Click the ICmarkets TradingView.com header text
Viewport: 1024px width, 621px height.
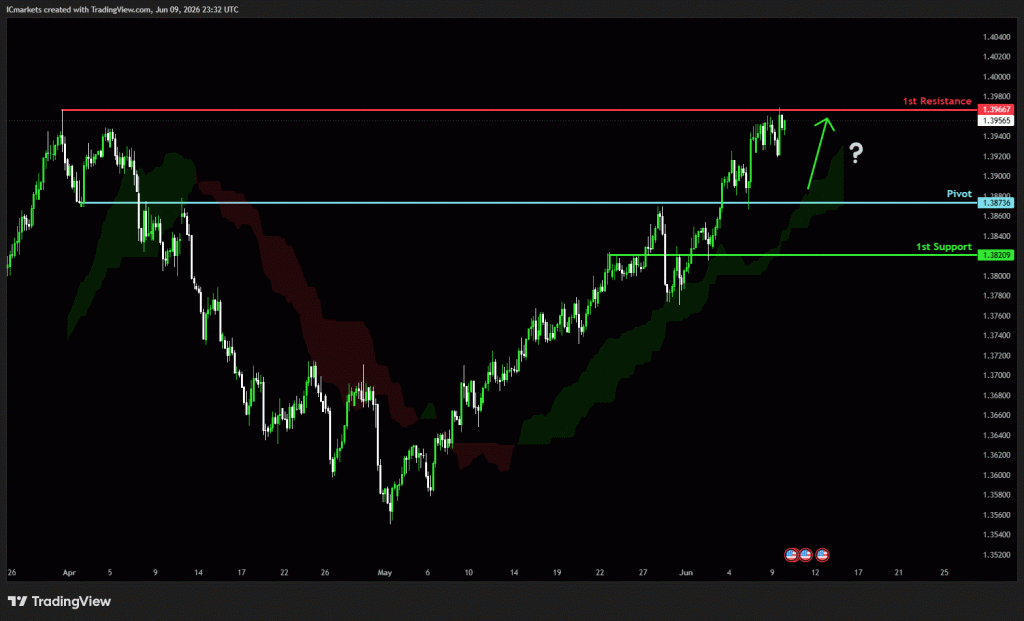click(x=122, y=10)
